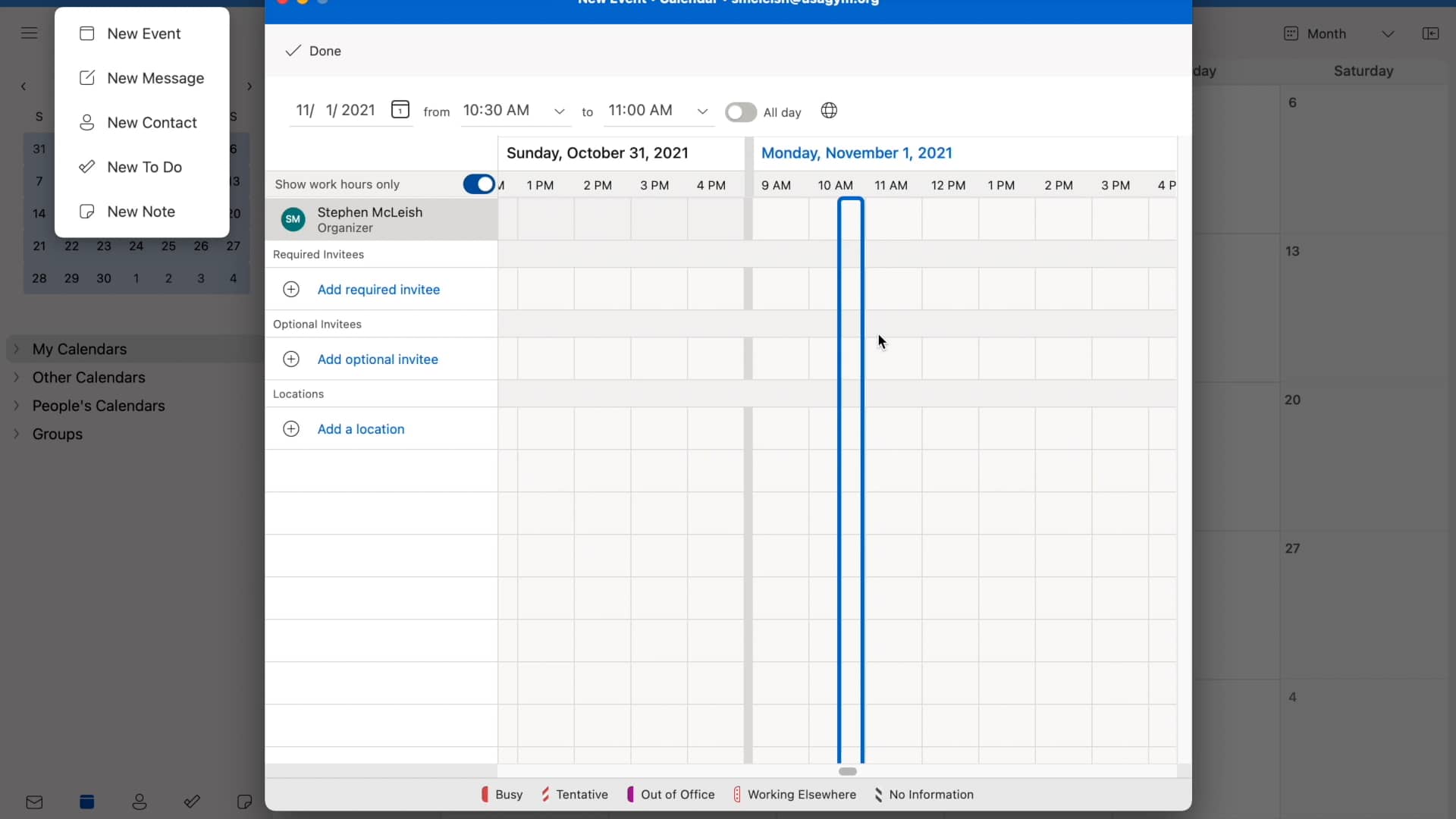Open the from time dropdown
Viewport: 1456px width, 819px height.
[559, 111]
